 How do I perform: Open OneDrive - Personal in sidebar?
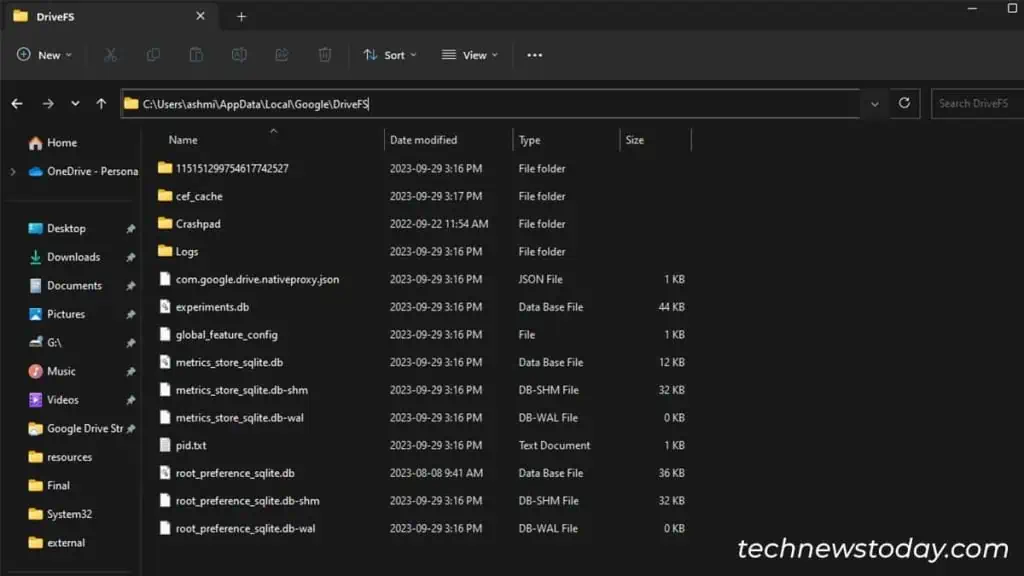coord(83,171)
